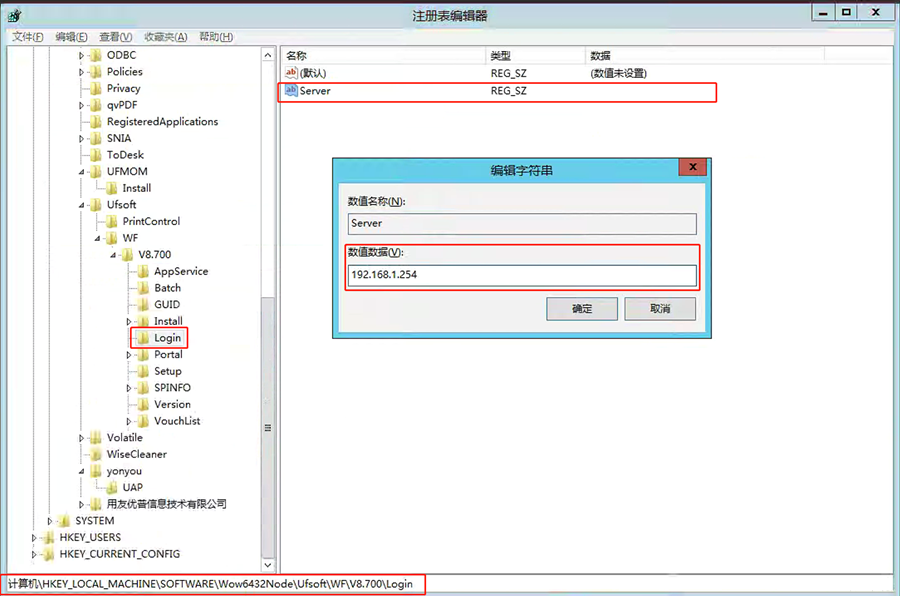The width and height of the screenshot is (900, 596).
Task: Click the ToDesk folder icon
Action: click(96, 155)
